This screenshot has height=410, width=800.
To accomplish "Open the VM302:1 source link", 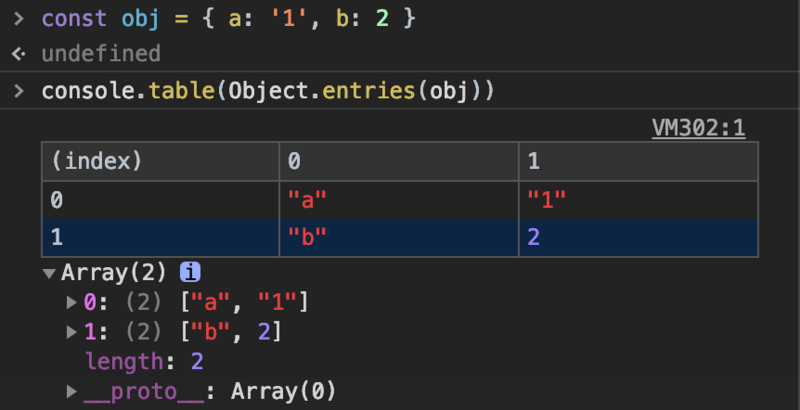I will 698,128.
